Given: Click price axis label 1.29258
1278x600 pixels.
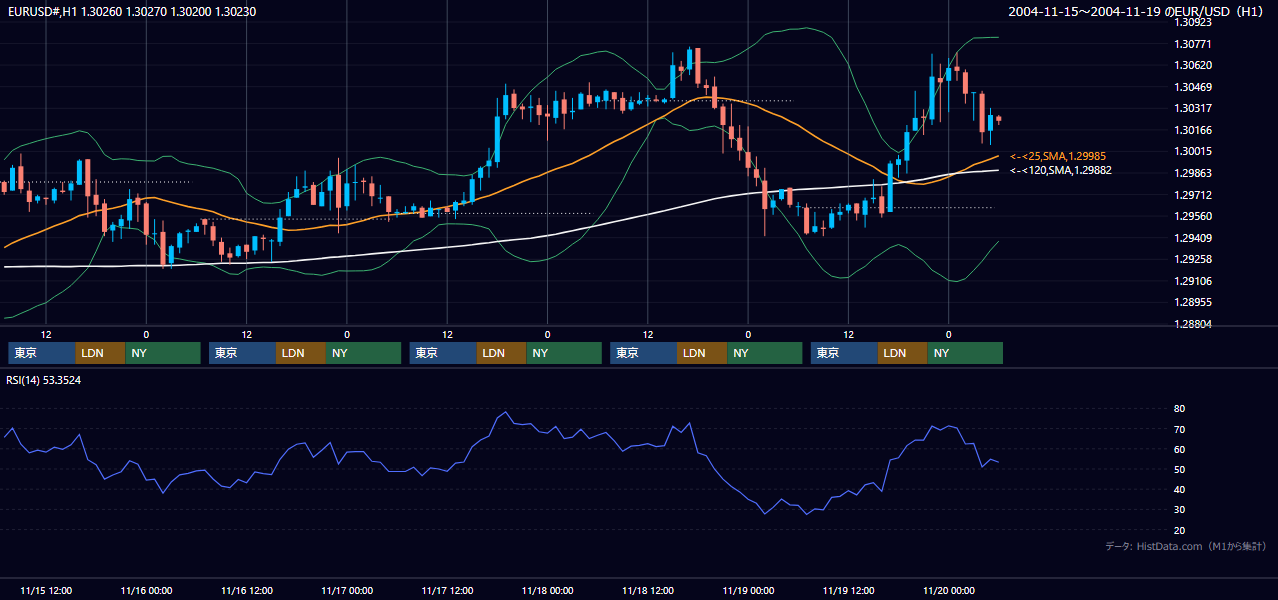Looking at the screenshot, I should click(1195, 259).
